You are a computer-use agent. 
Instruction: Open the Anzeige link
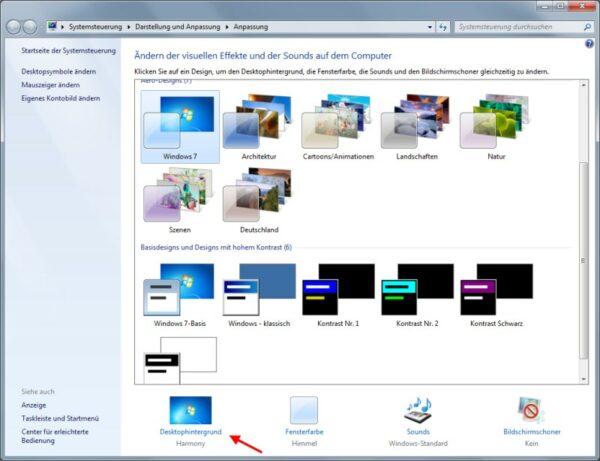[34, 405]
